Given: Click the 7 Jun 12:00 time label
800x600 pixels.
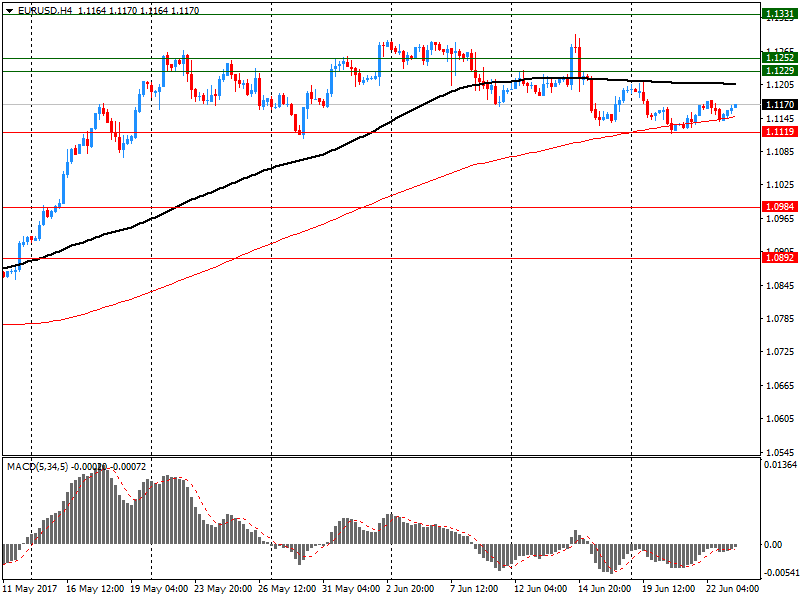Looking at the screenshot, I should [x=474, y=588].
